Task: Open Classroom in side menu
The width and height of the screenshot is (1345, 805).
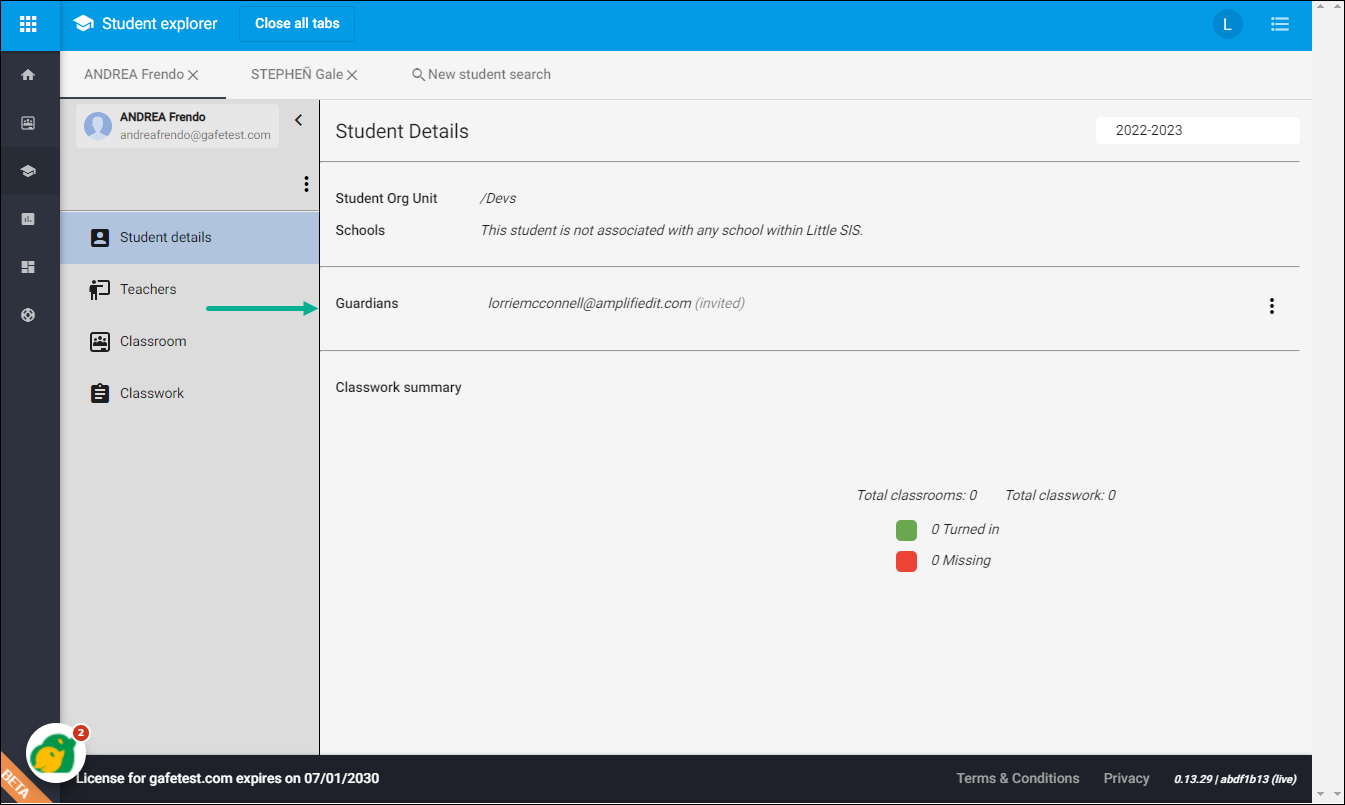Action: [x=190, y=341]
